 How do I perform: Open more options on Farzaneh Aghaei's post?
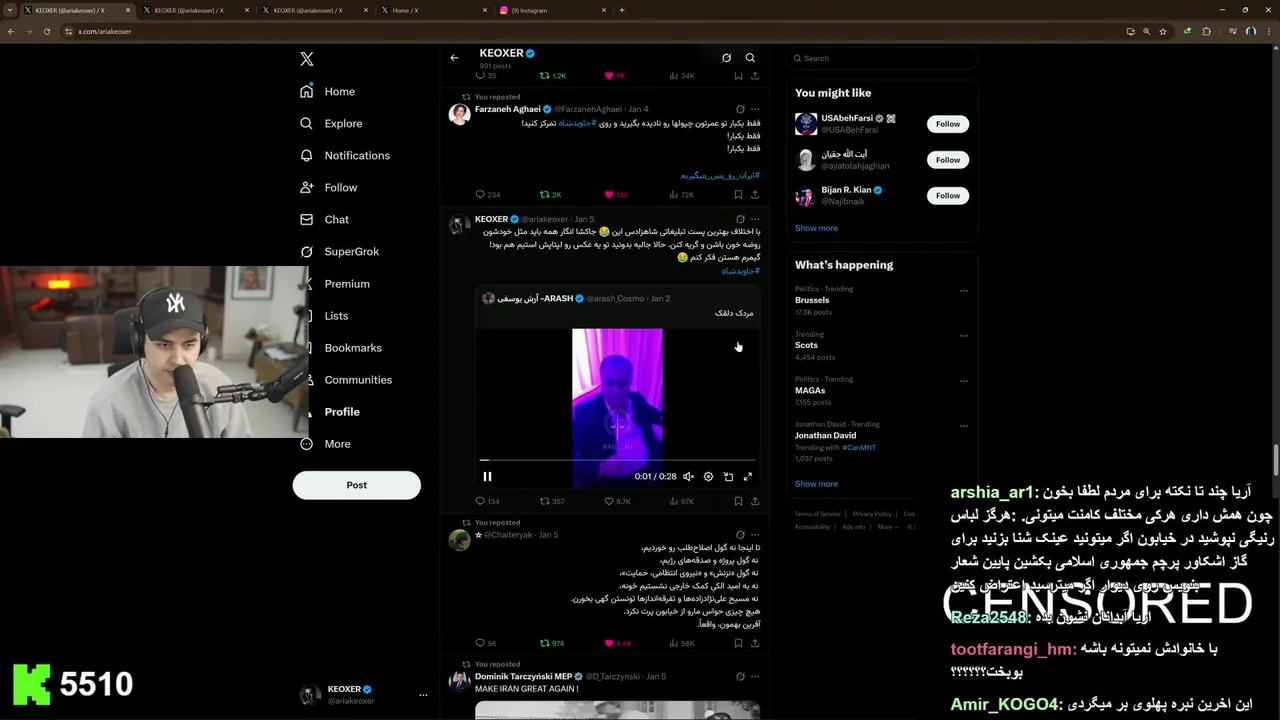pyautogui.click(x=755, y=109)
